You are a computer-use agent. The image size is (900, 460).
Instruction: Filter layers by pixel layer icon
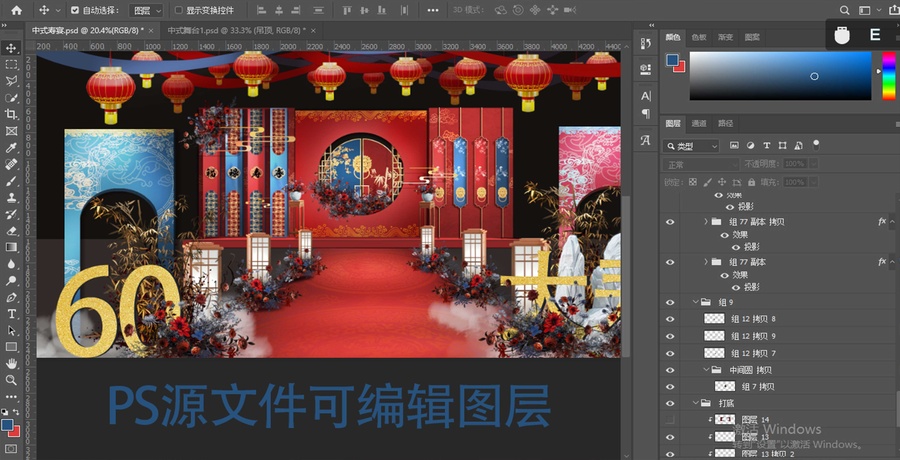coord(734,146)
